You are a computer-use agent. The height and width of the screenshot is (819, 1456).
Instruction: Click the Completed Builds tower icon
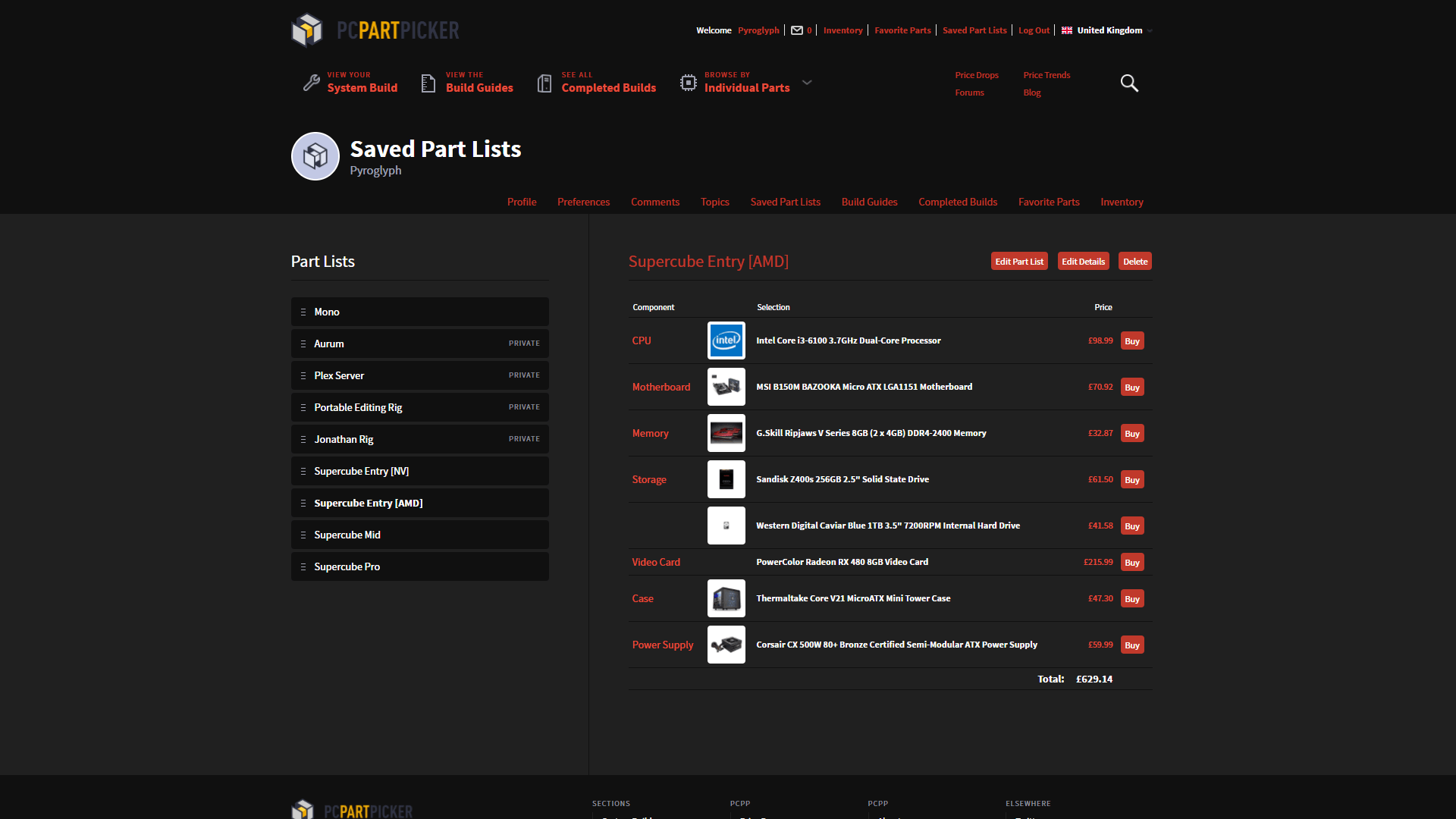[544, 83]
